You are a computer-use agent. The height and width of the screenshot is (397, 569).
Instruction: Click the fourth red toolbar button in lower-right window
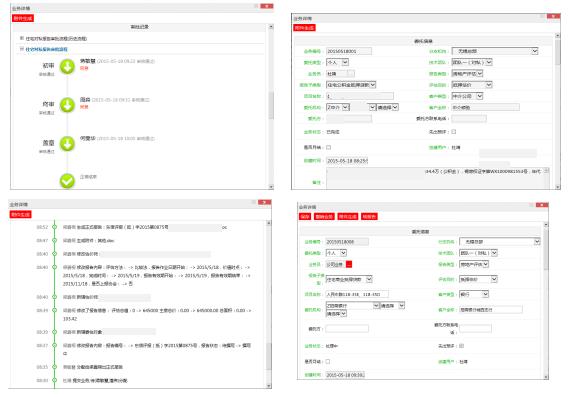369,217
